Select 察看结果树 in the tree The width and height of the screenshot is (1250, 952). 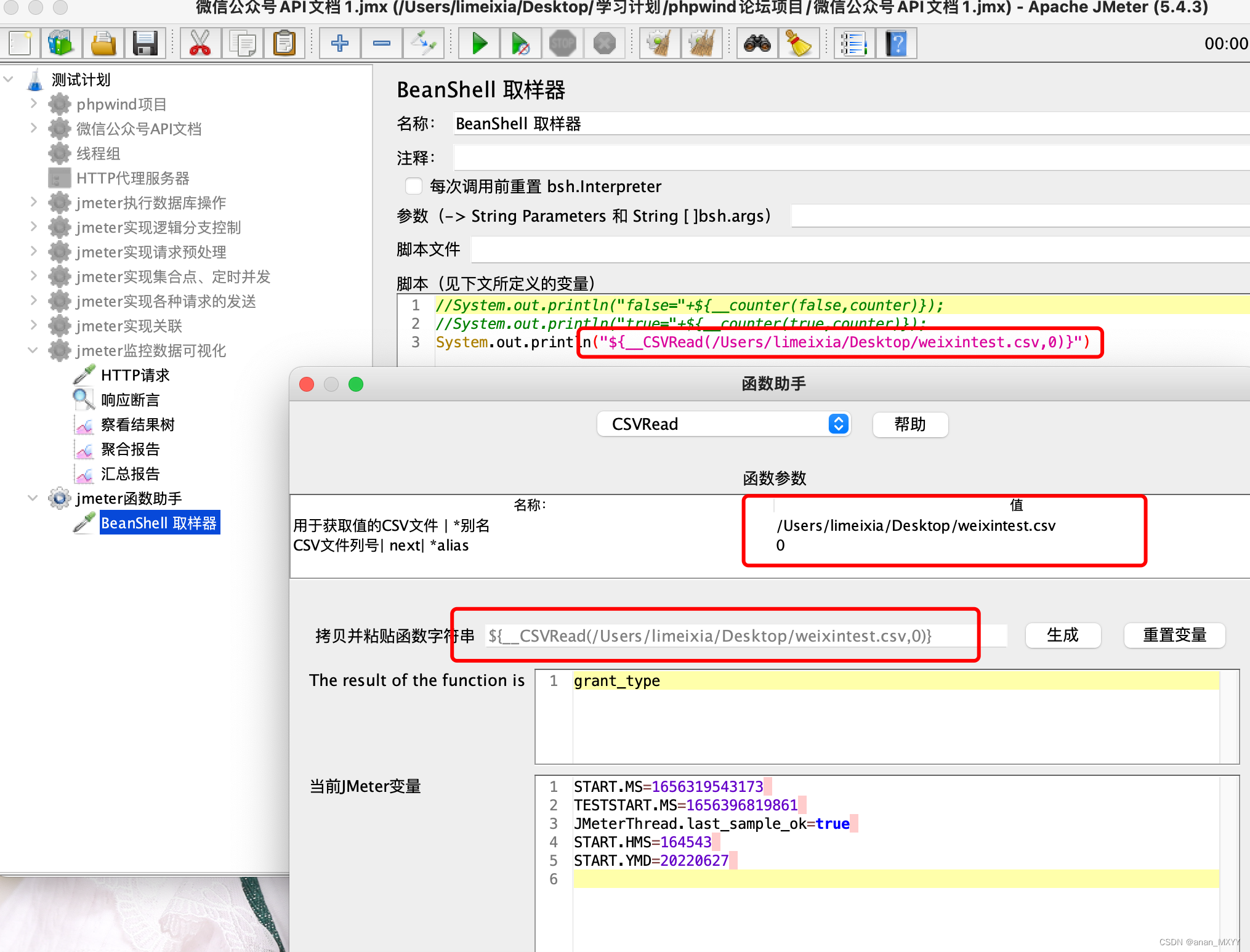pyautogui.click(x=137, y=424)
